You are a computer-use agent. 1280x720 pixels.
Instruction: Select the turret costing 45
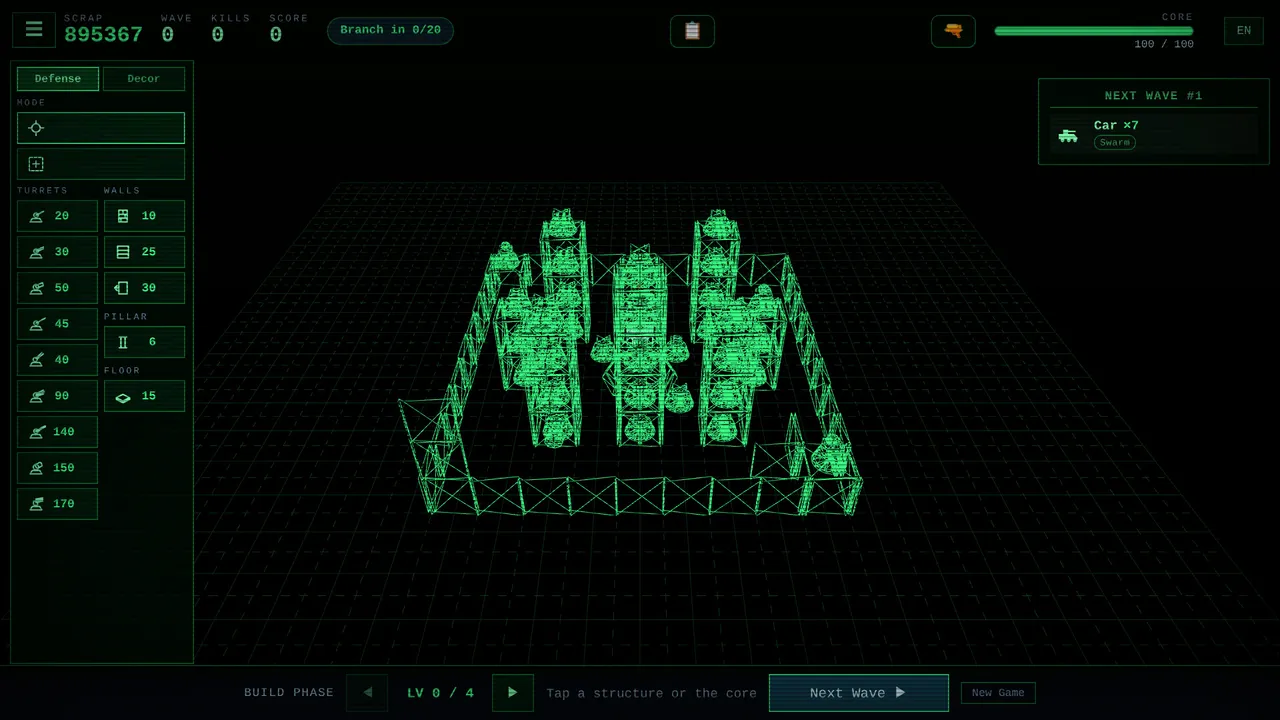coord(57,324)
